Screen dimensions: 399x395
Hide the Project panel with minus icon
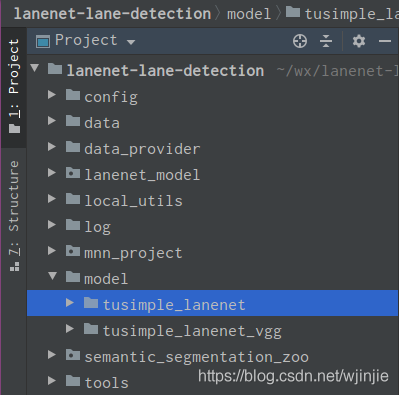(385, 41)
